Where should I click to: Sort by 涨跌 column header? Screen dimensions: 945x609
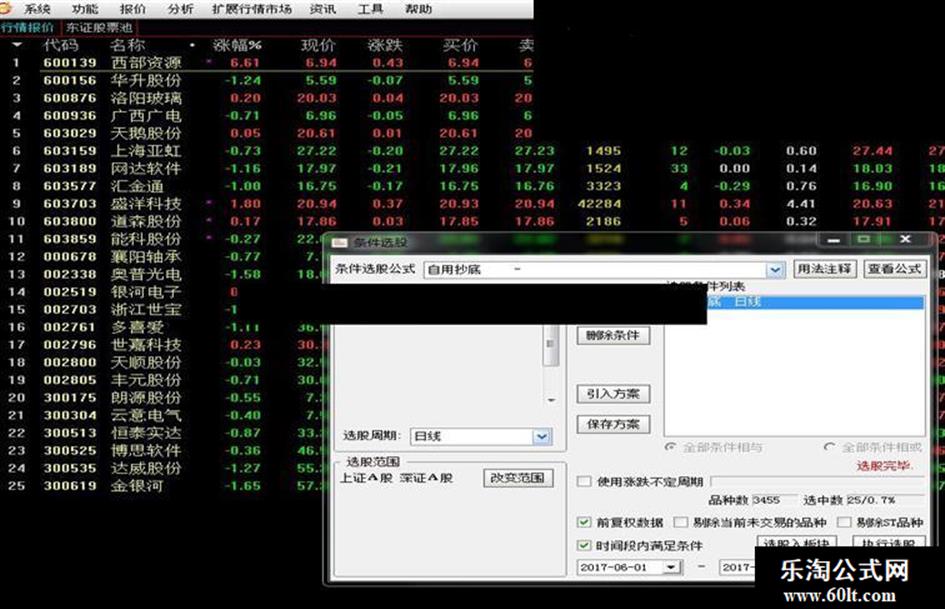pos(385,45)
